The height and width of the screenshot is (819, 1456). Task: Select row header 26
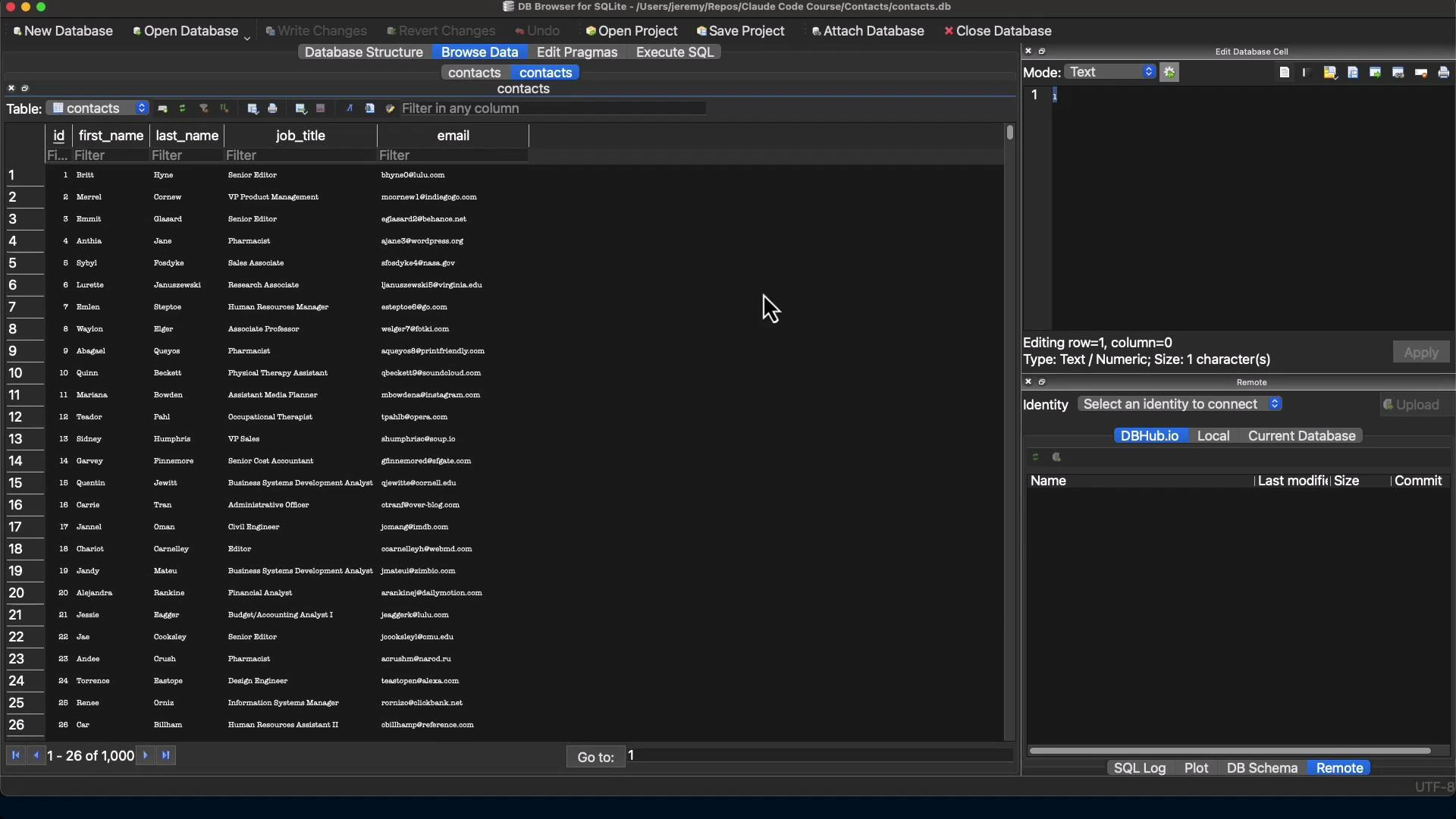coord(24,725)
